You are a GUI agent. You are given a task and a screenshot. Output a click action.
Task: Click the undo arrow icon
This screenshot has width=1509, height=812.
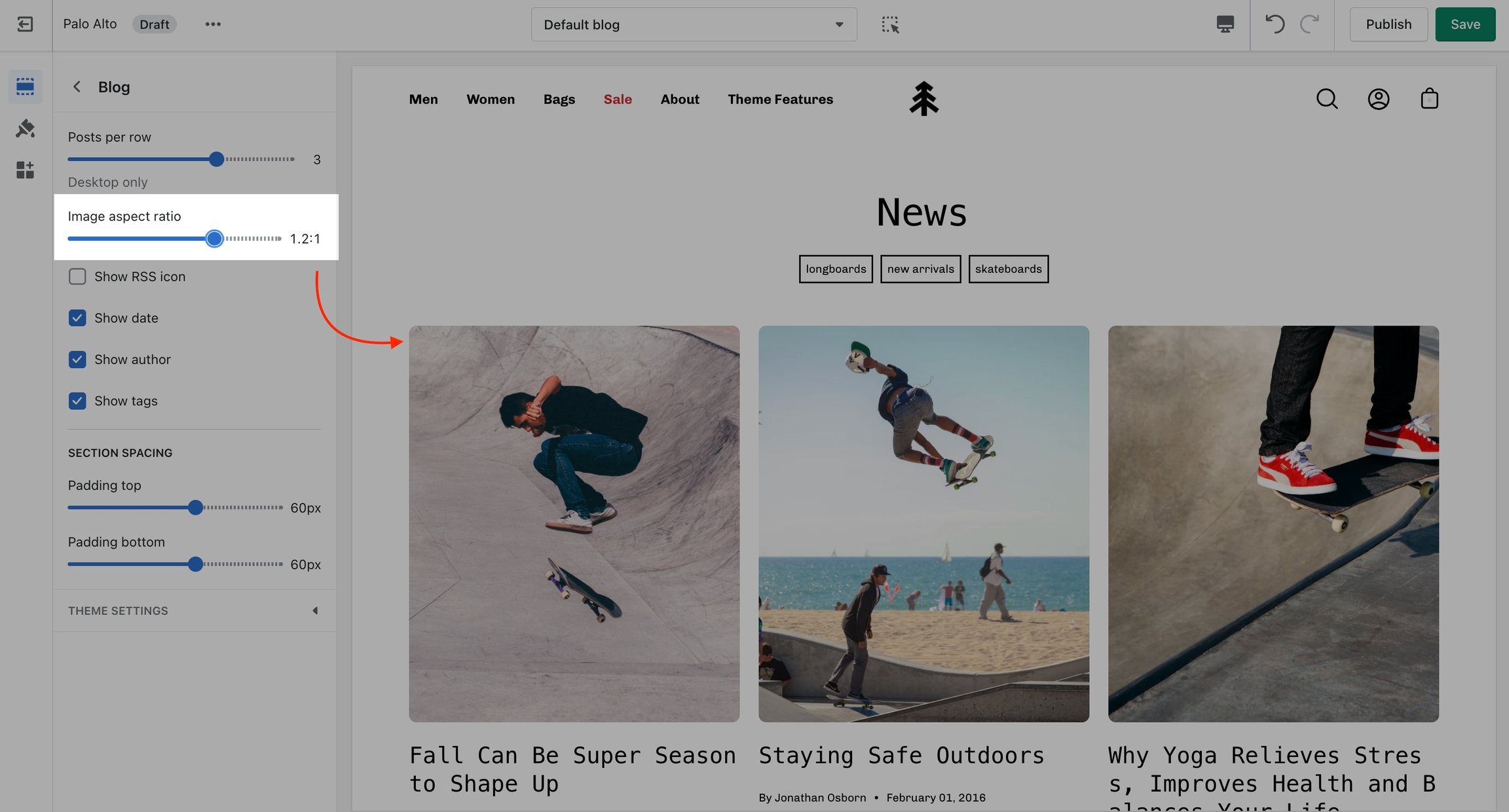(x=1275, y=24)
